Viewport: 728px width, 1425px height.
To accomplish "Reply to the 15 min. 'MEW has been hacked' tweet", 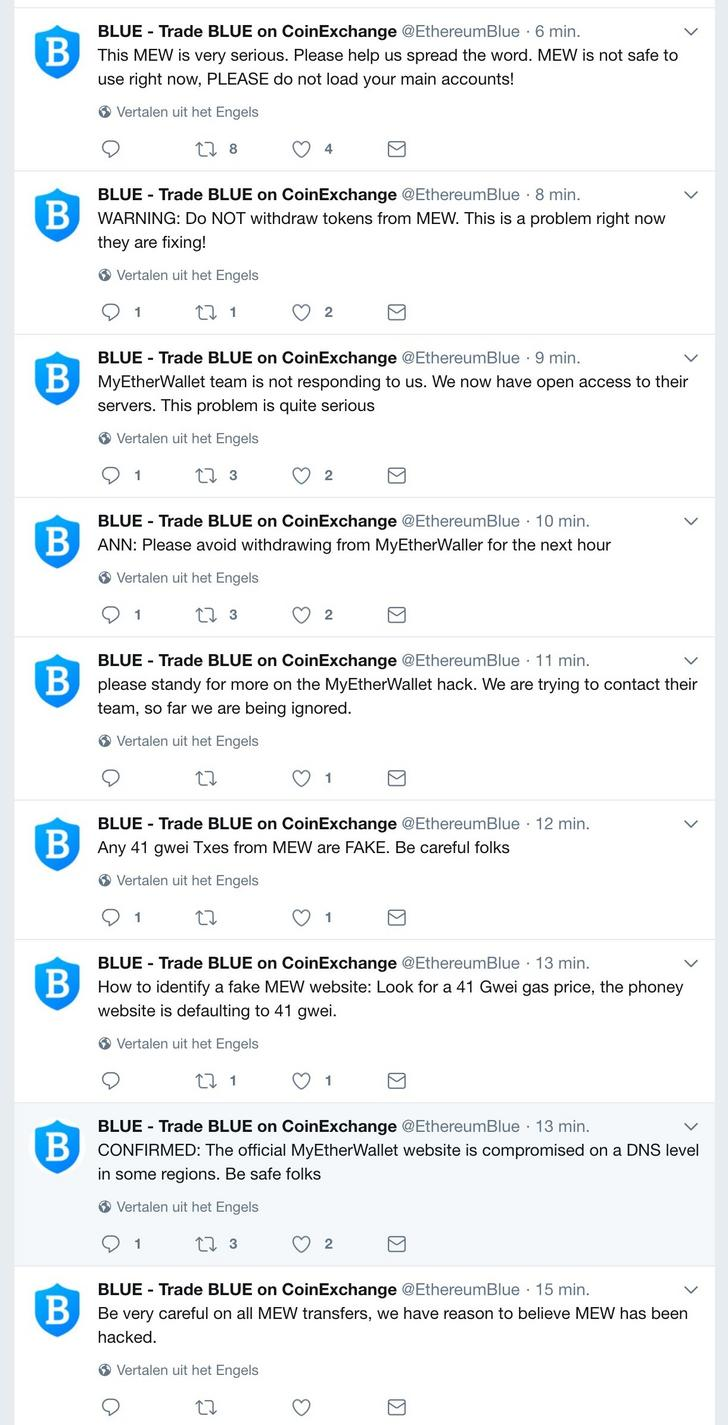I will (111, 1407).
